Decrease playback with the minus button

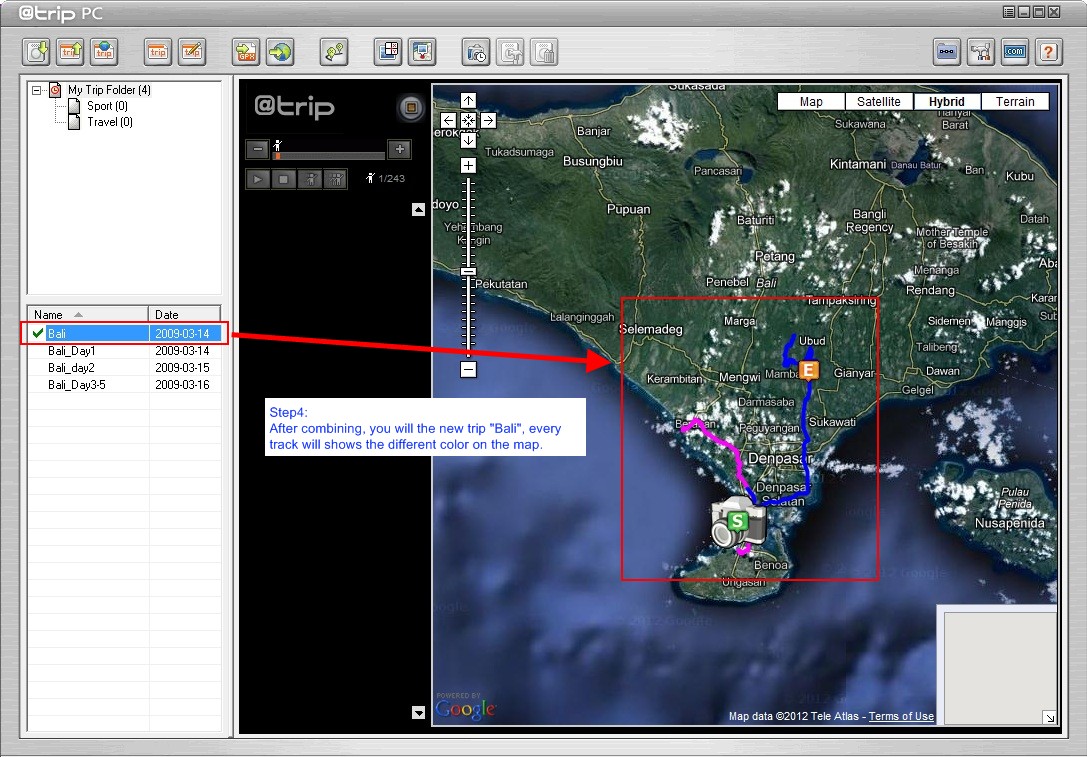click(257, 149)
